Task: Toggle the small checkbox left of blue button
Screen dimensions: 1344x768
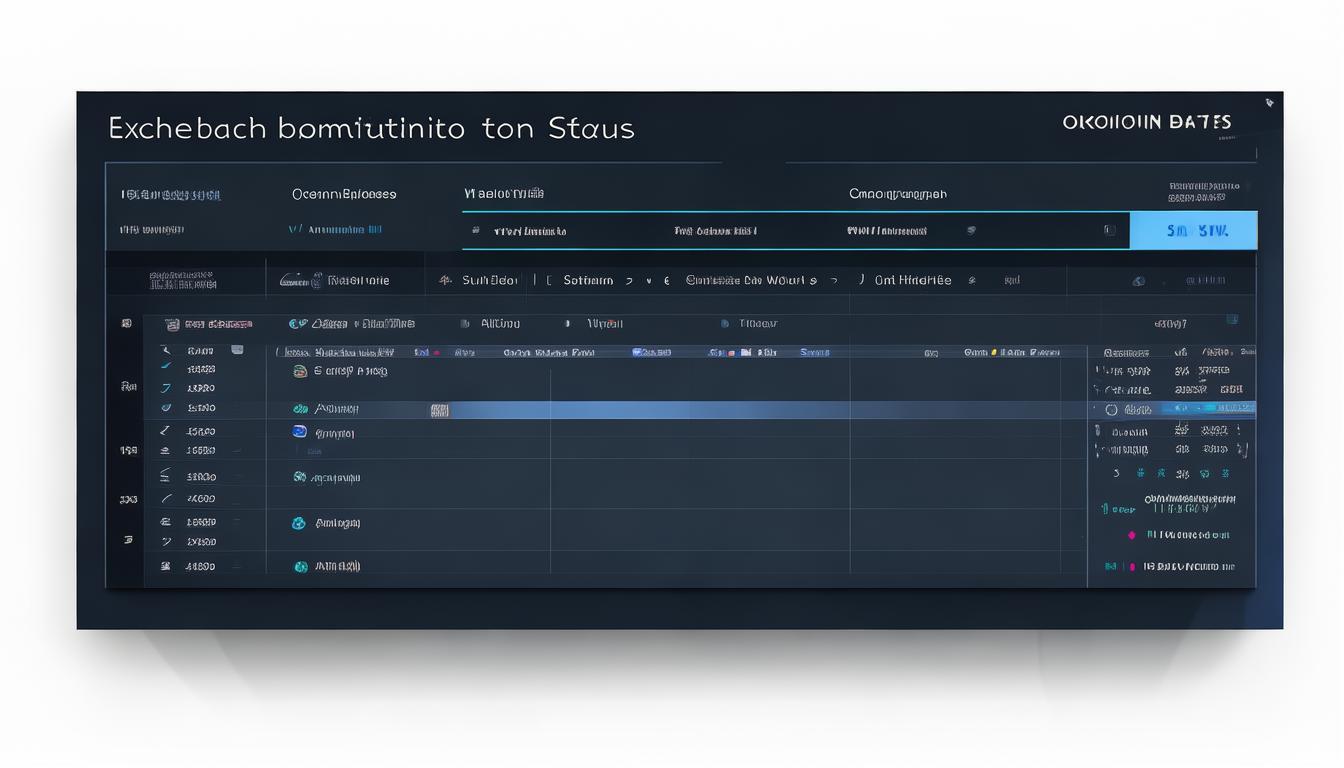Action: 1109,230
